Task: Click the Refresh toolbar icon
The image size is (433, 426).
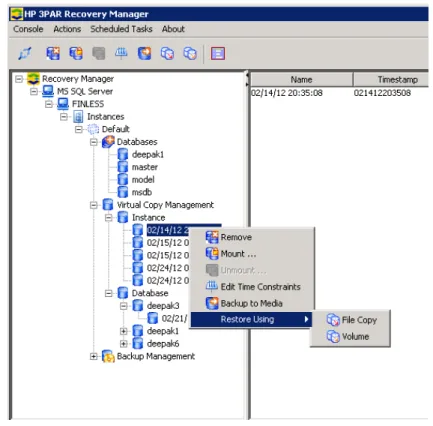Action: pyautogui.click(x=25, y=53)
